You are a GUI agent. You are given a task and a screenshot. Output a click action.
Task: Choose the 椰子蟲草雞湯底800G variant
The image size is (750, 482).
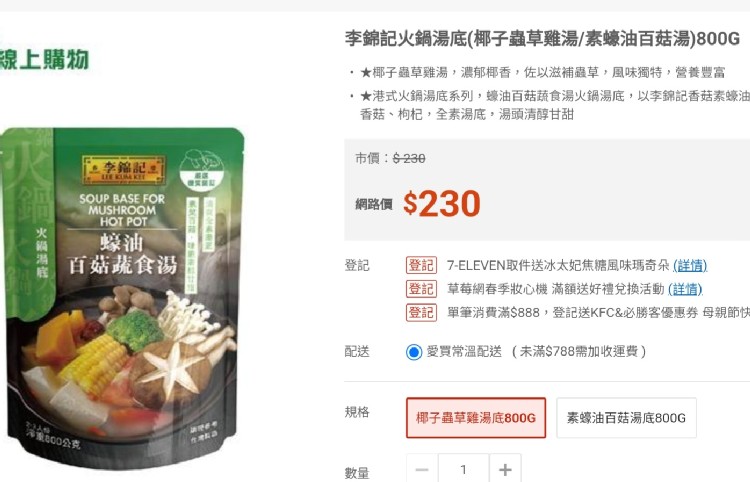tap(476, 418)
